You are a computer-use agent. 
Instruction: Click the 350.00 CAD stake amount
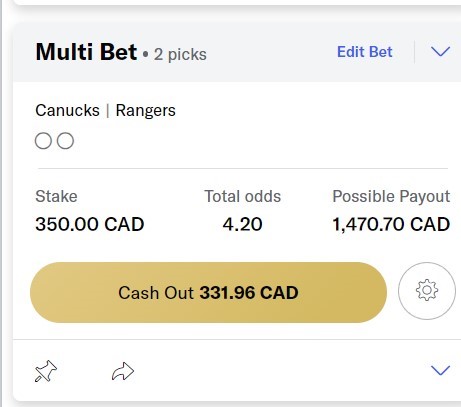click(90, 224)
